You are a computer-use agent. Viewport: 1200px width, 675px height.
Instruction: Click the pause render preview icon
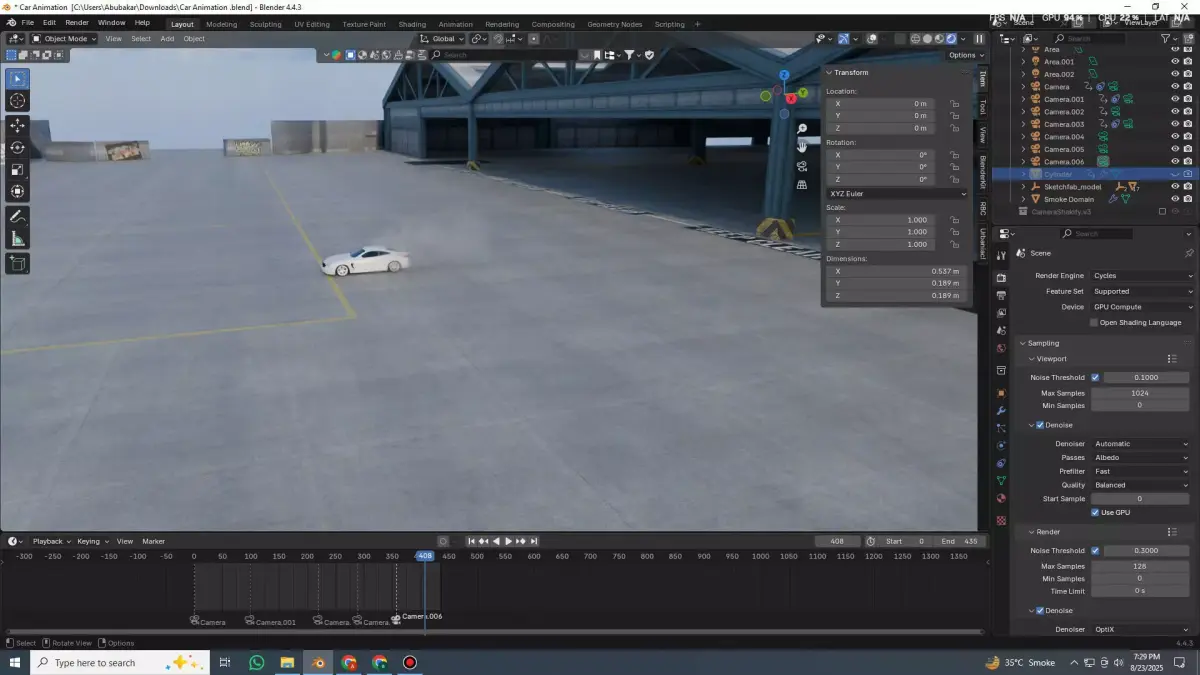pos(979,39)
